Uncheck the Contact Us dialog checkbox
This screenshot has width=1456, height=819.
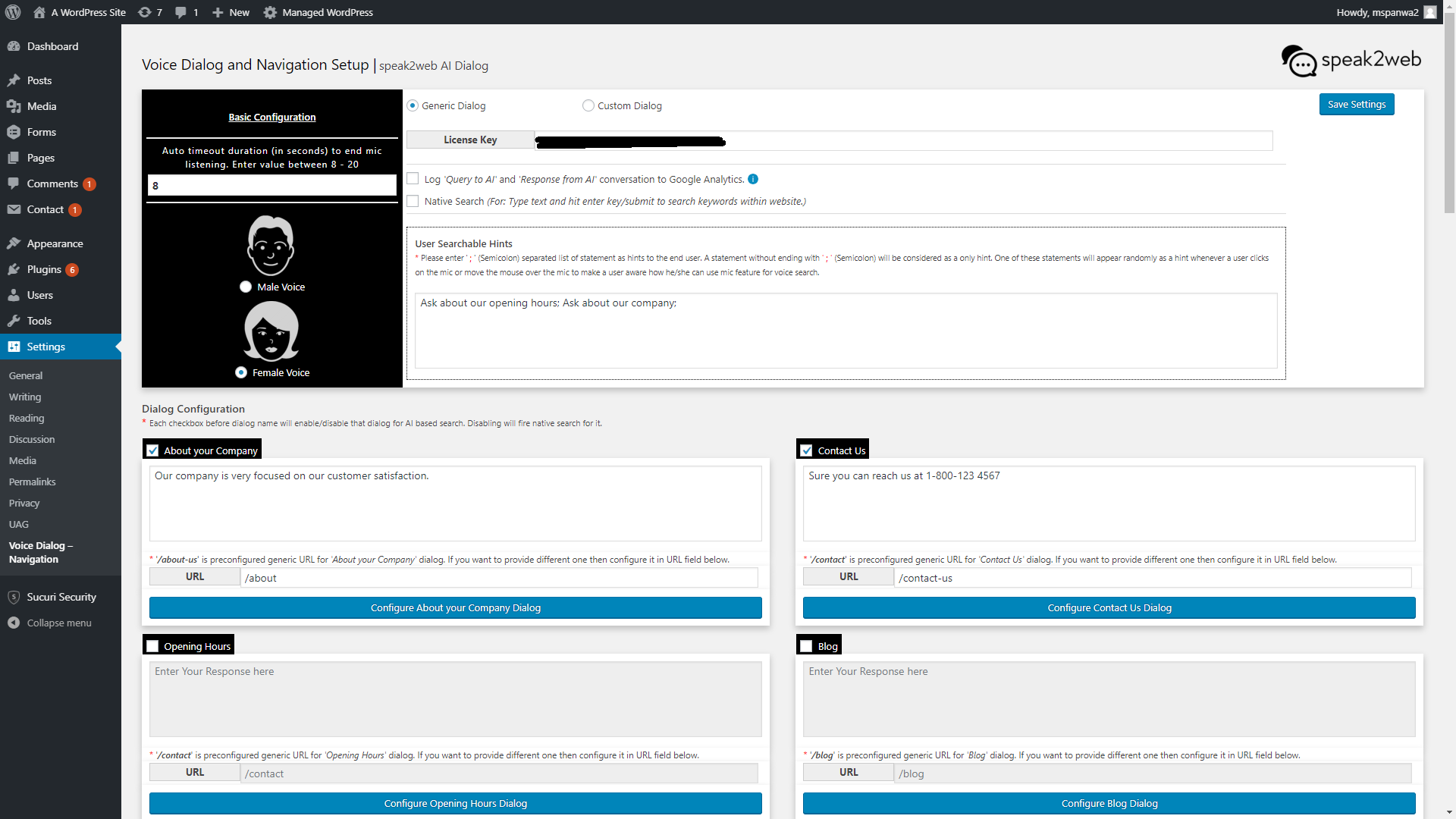pyautogui.click(x=807, y=450)
